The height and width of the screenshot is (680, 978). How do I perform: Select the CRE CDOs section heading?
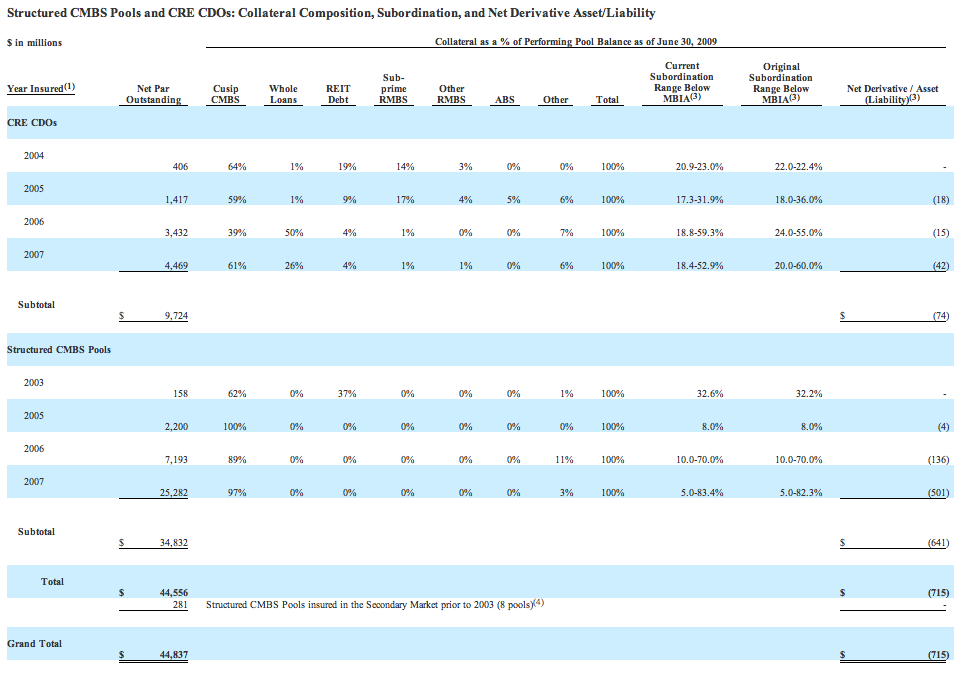32,123
